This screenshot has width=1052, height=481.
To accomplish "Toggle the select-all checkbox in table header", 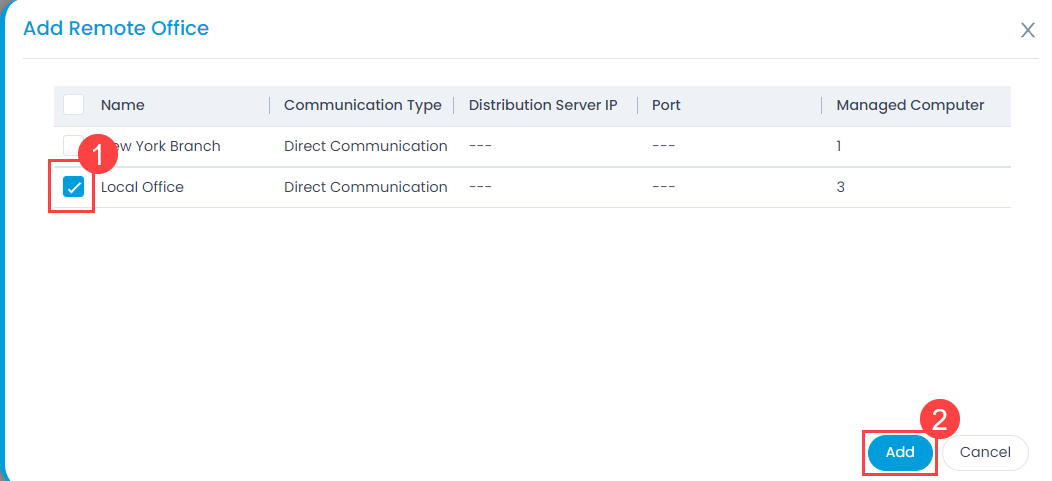I will pyautogui.click(x=74, y=105).
